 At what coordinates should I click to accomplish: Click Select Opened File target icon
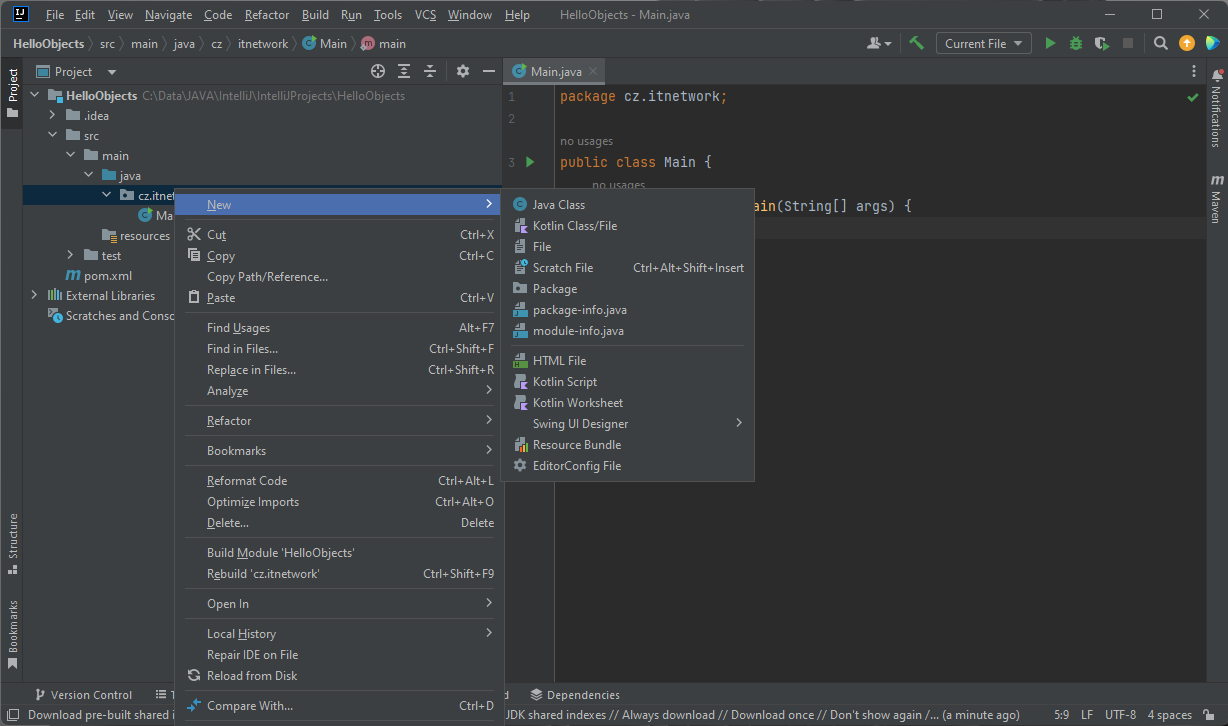(378, 71)
